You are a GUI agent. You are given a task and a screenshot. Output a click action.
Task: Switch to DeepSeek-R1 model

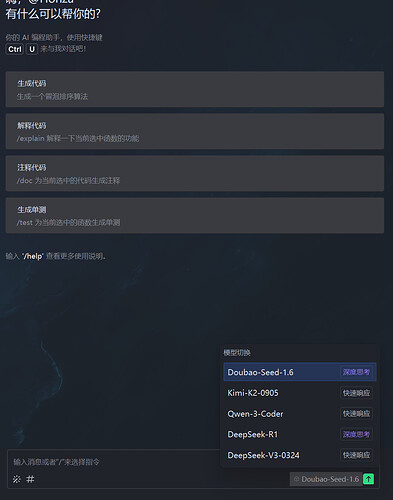click(300, 434)
